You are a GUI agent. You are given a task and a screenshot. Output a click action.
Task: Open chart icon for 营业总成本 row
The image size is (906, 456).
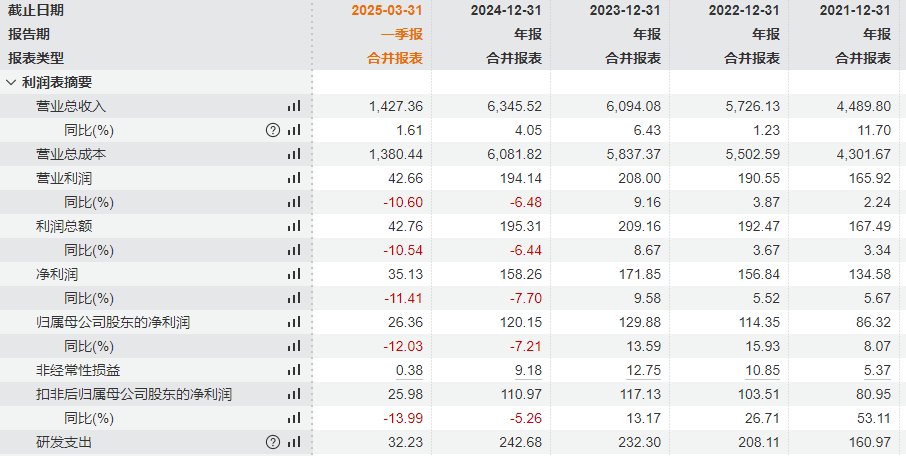coord(293,154)
